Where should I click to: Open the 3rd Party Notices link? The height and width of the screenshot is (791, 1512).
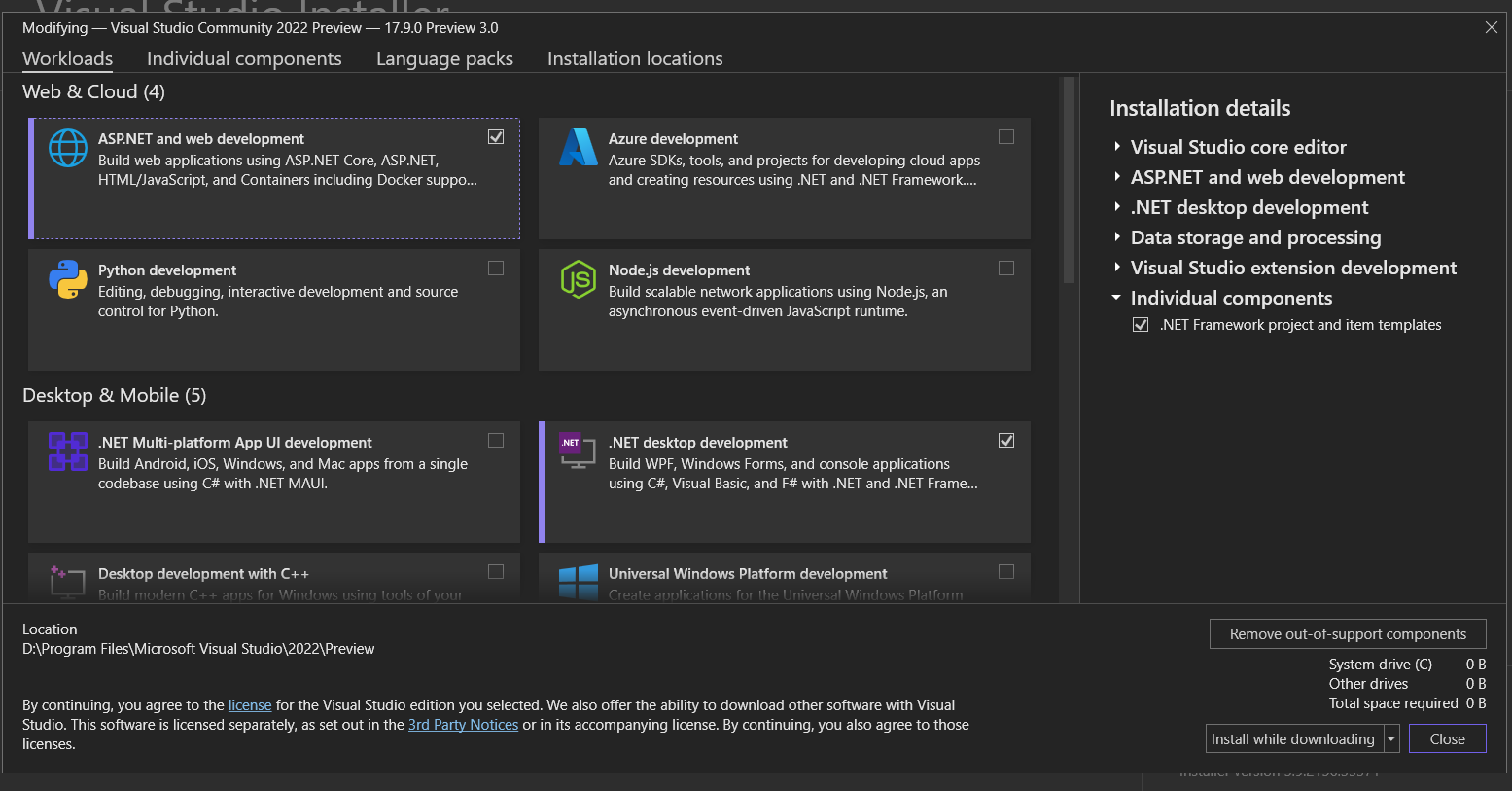click(463, 725)
